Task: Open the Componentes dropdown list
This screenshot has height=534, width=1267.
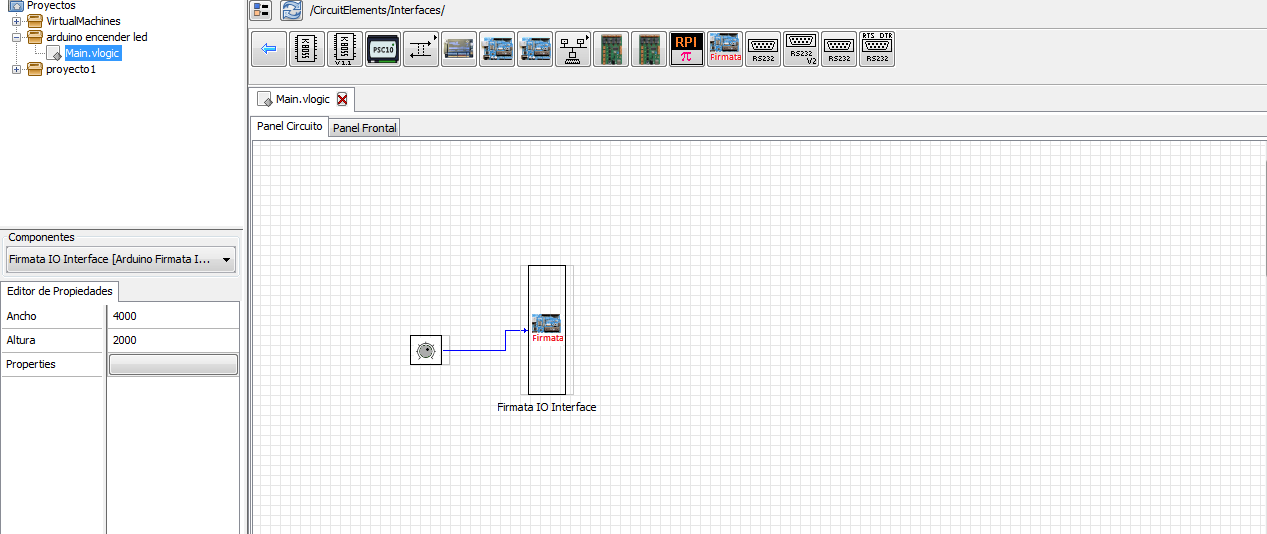Action: click(x=121, y=260)
